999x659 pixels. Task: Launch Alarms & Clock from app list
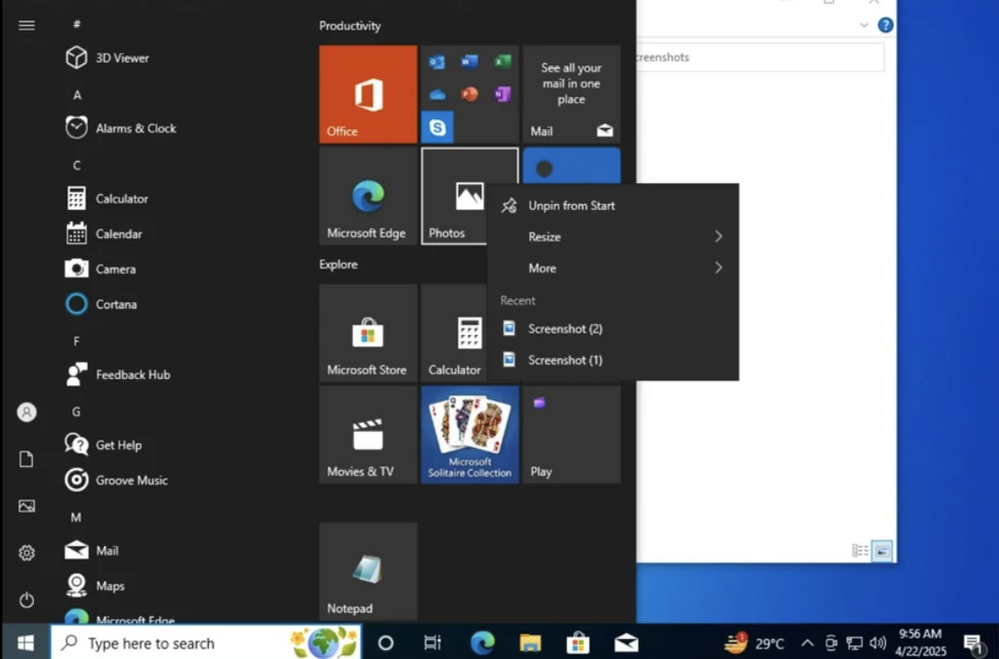(134, 128)
